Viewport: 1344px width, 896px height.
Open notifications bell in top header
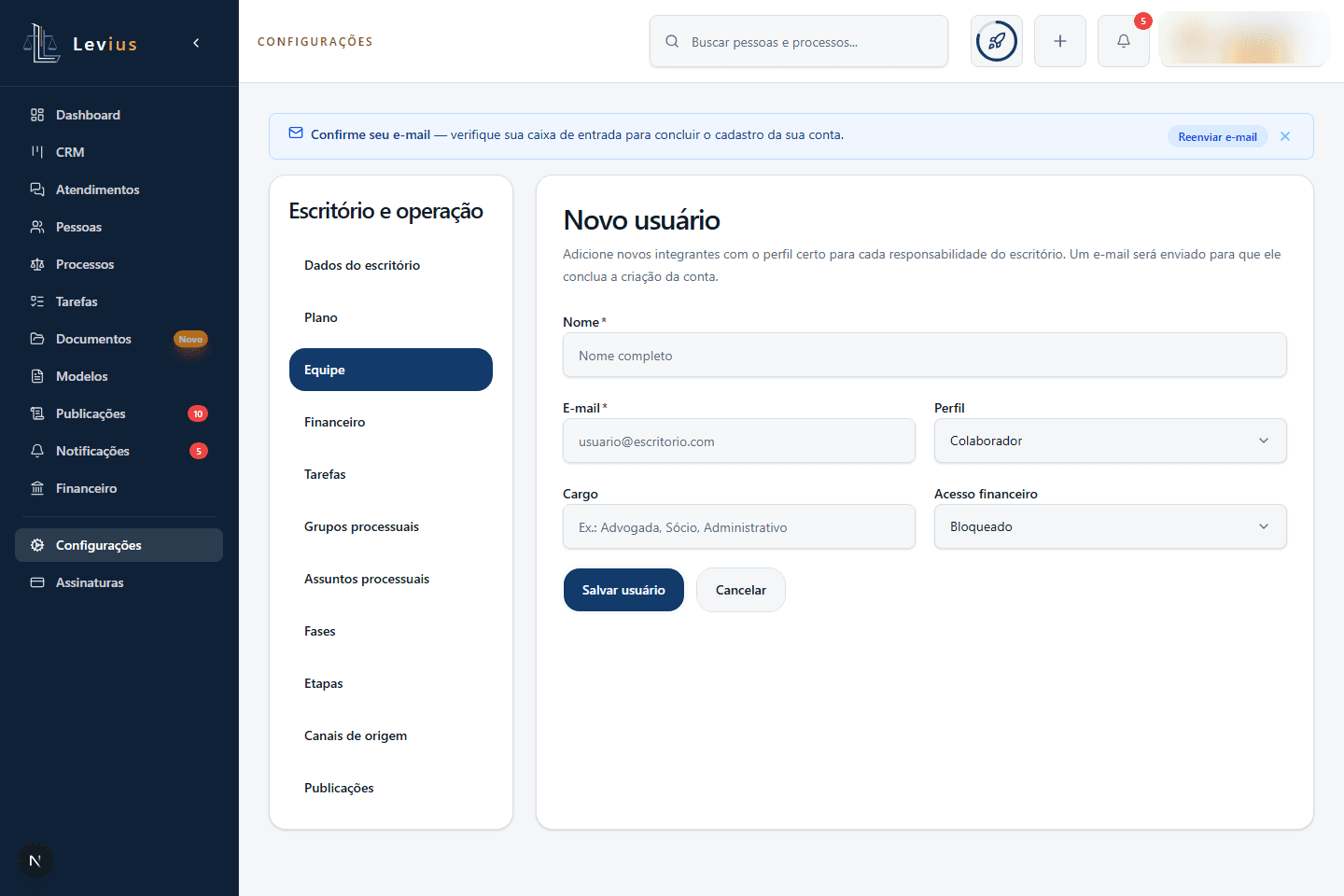coord(1124,41)
